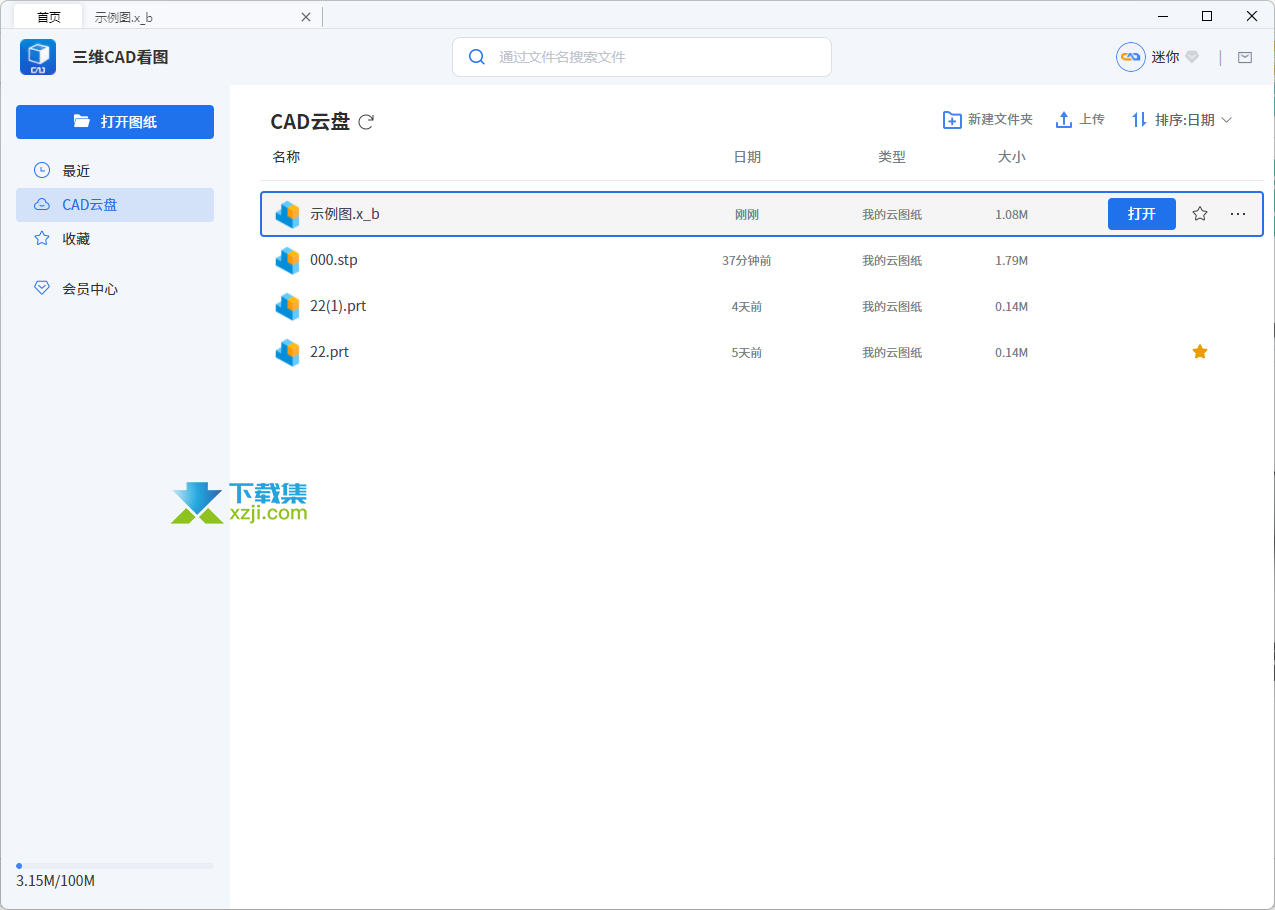Click the 三维CAD看图 app logo
Viewport: 1275px width, 910px height.
[38, 57]
